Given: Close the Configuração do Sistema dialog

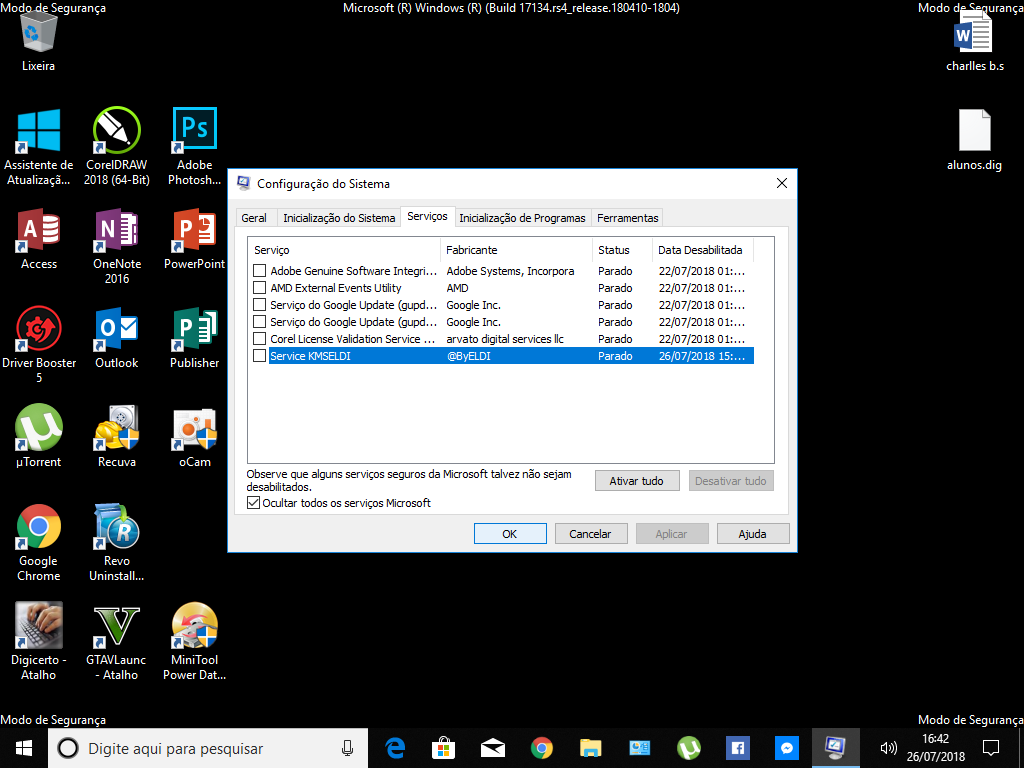Looking at the screenshot, I should click(782, 184).
